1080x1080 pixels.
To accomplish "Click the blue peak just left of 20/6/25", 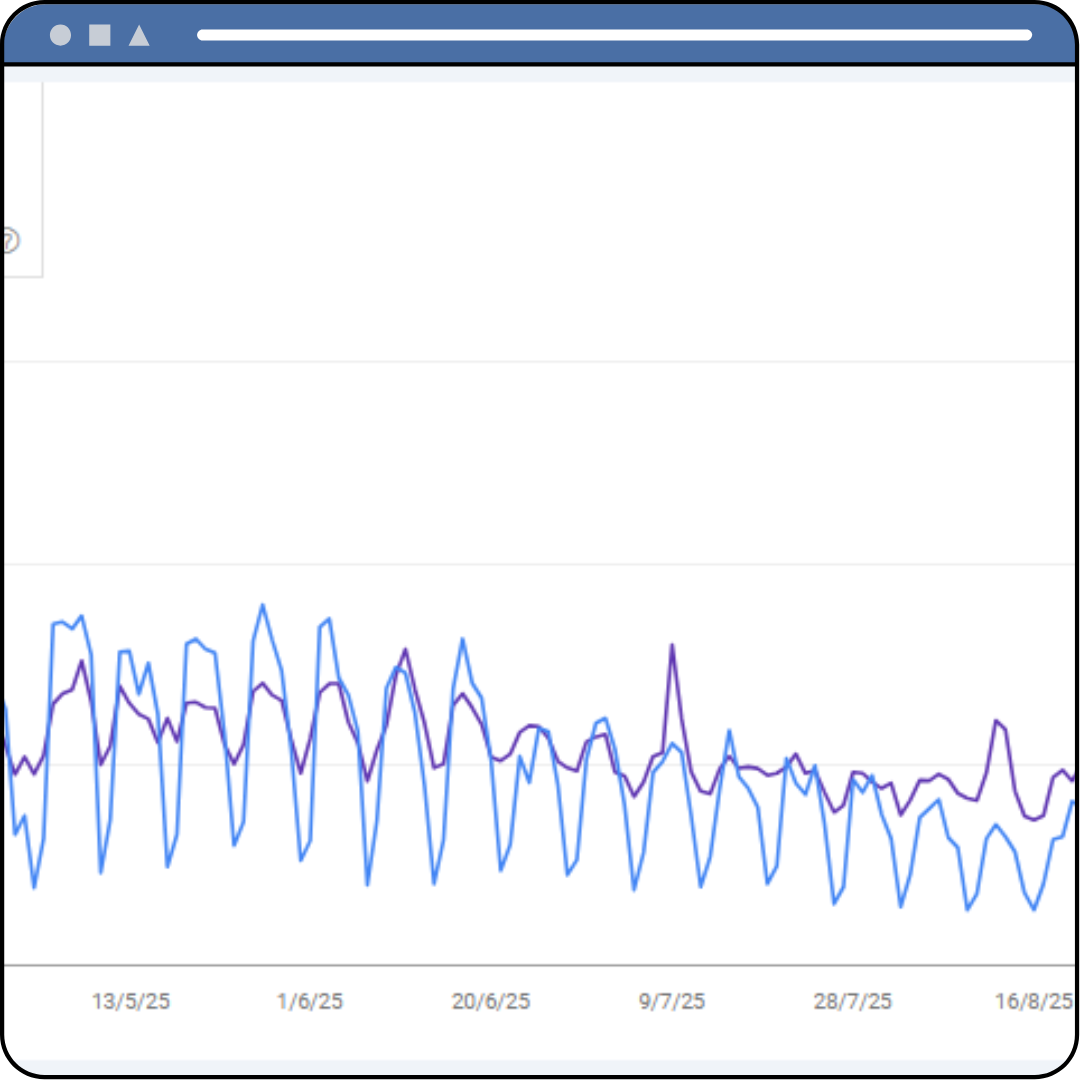I will [x=462, y=639].
